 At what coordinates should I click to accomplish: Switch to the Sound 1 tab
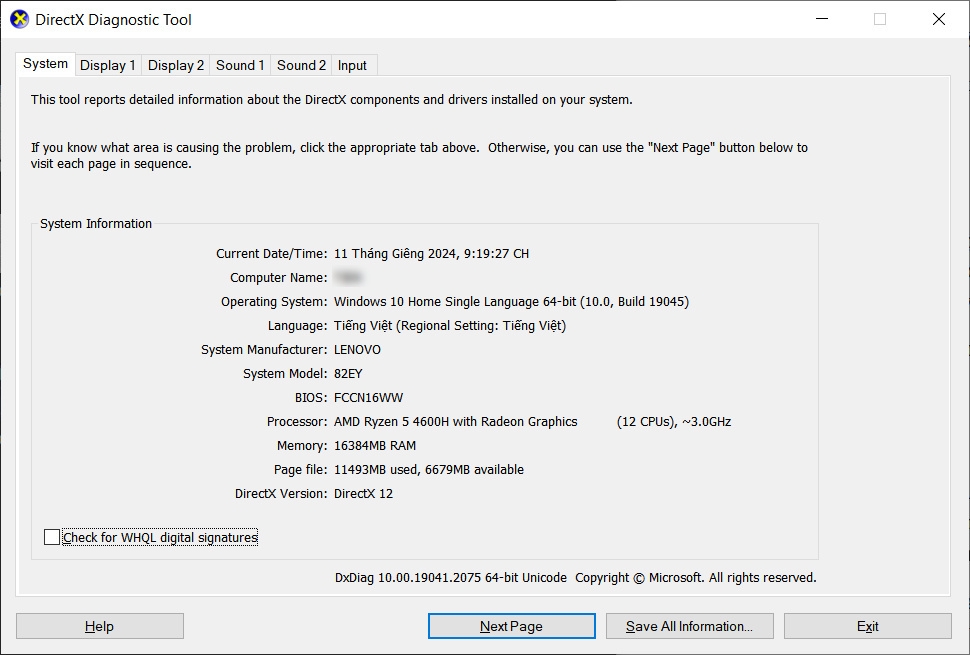coord(240,65)
